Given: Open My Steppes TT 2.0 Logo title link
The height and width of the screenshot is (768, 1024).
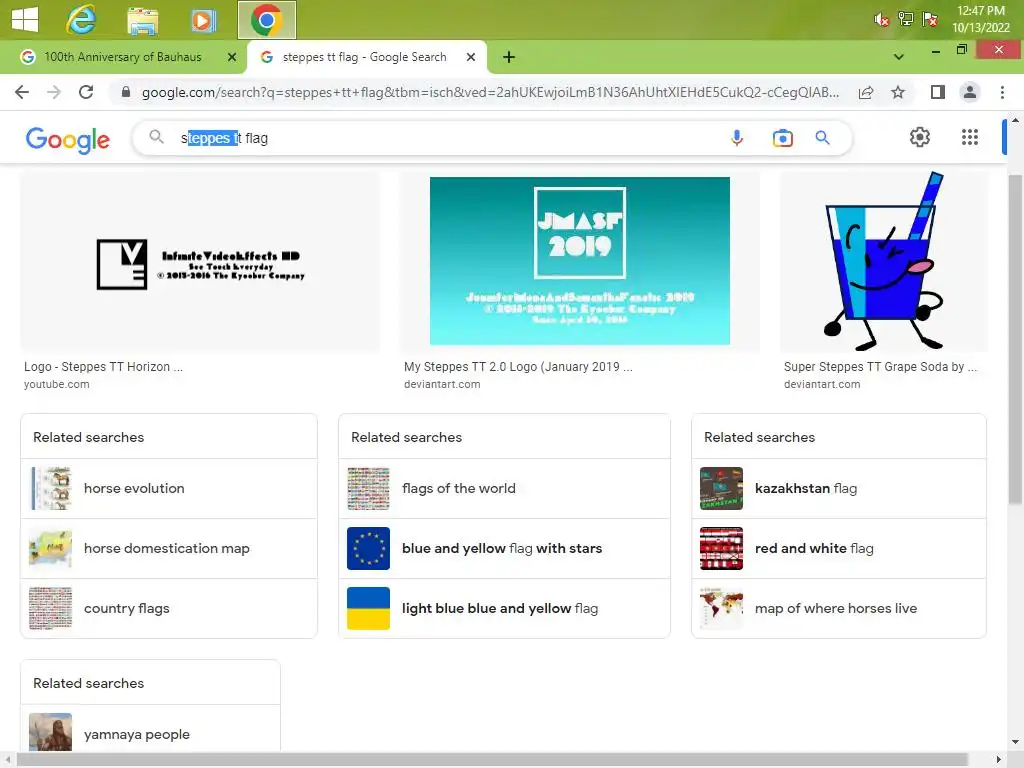Looking at the screenshot, I should (x=518, y=367).
